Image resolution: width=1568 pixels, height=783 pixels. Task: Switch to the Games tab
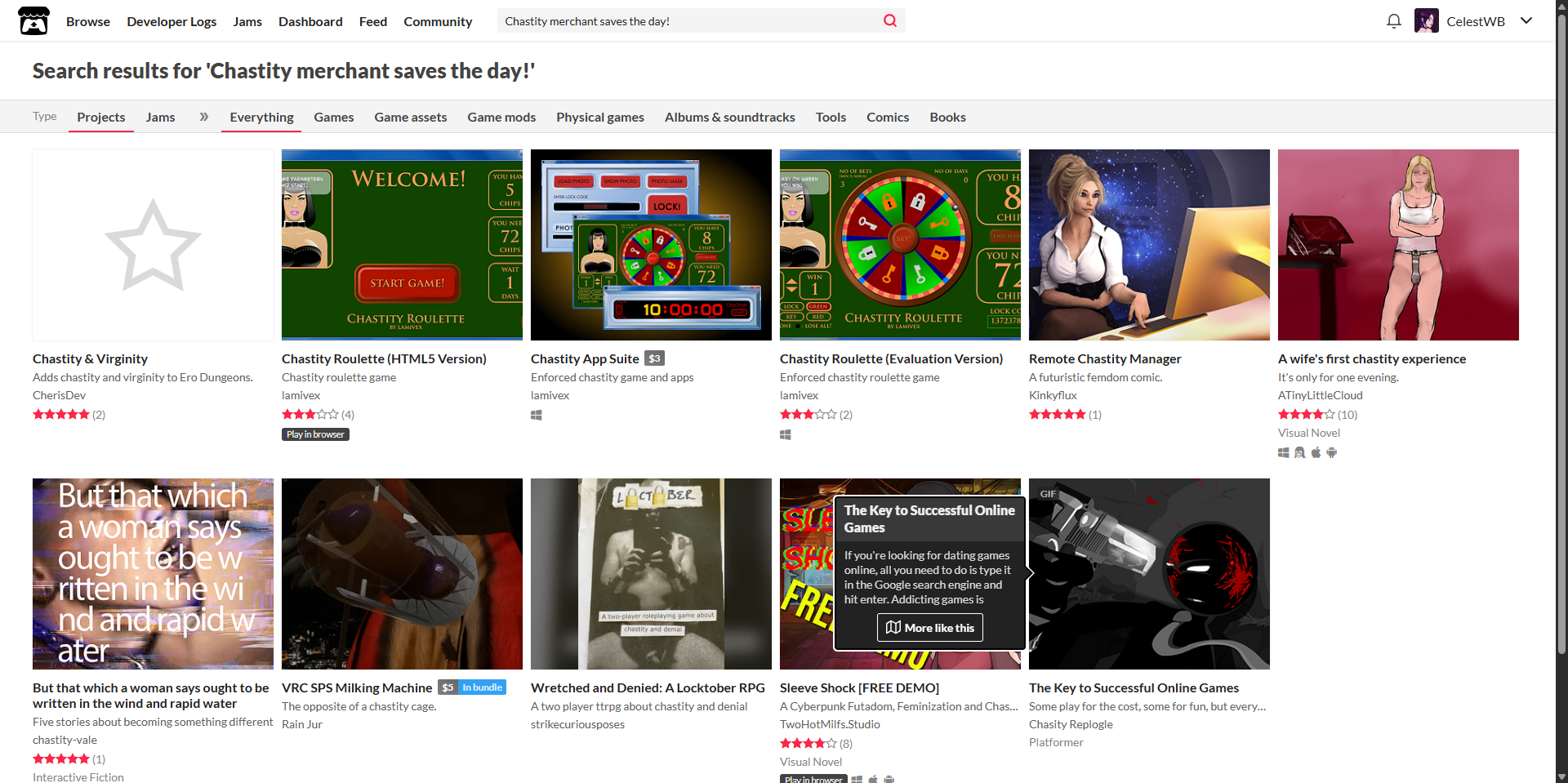click(x=334, y=118)
